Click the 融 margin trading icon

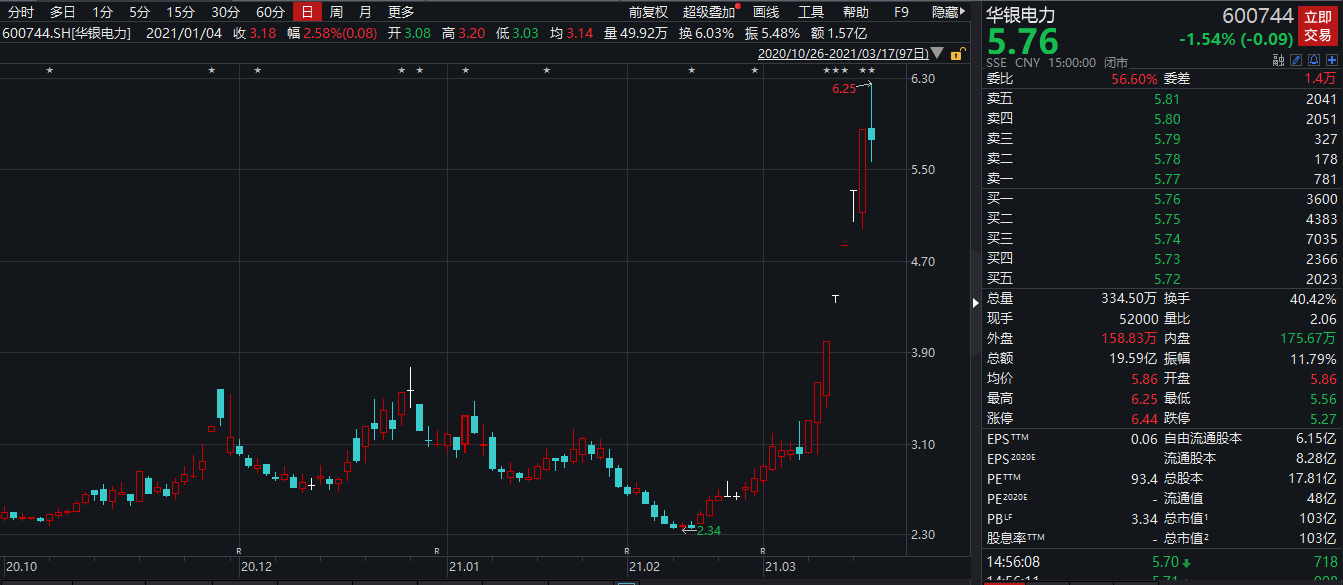[1278, 61]
